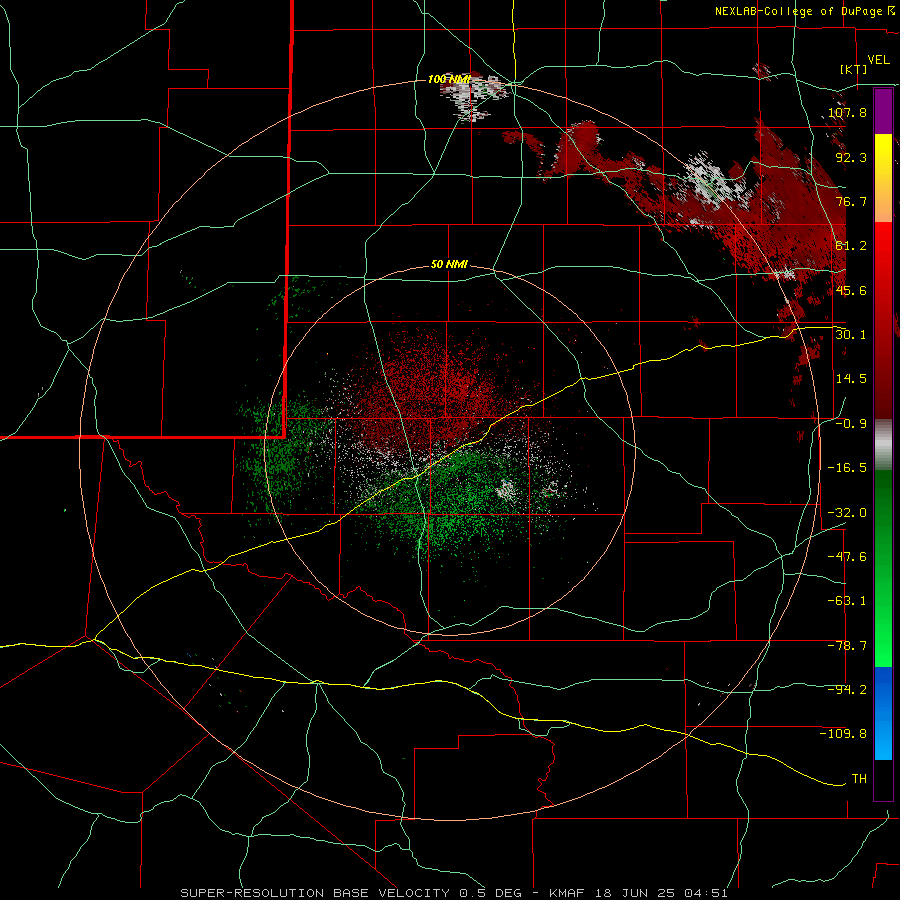
Task: Click the [KT] units label
Action: (x=854, y=69)
